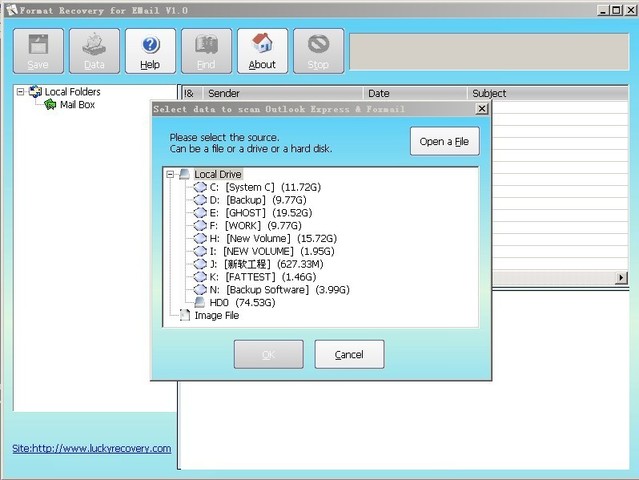639x480 pixels.
Task: Select drive E: icon
Action: tap(200, 213)
